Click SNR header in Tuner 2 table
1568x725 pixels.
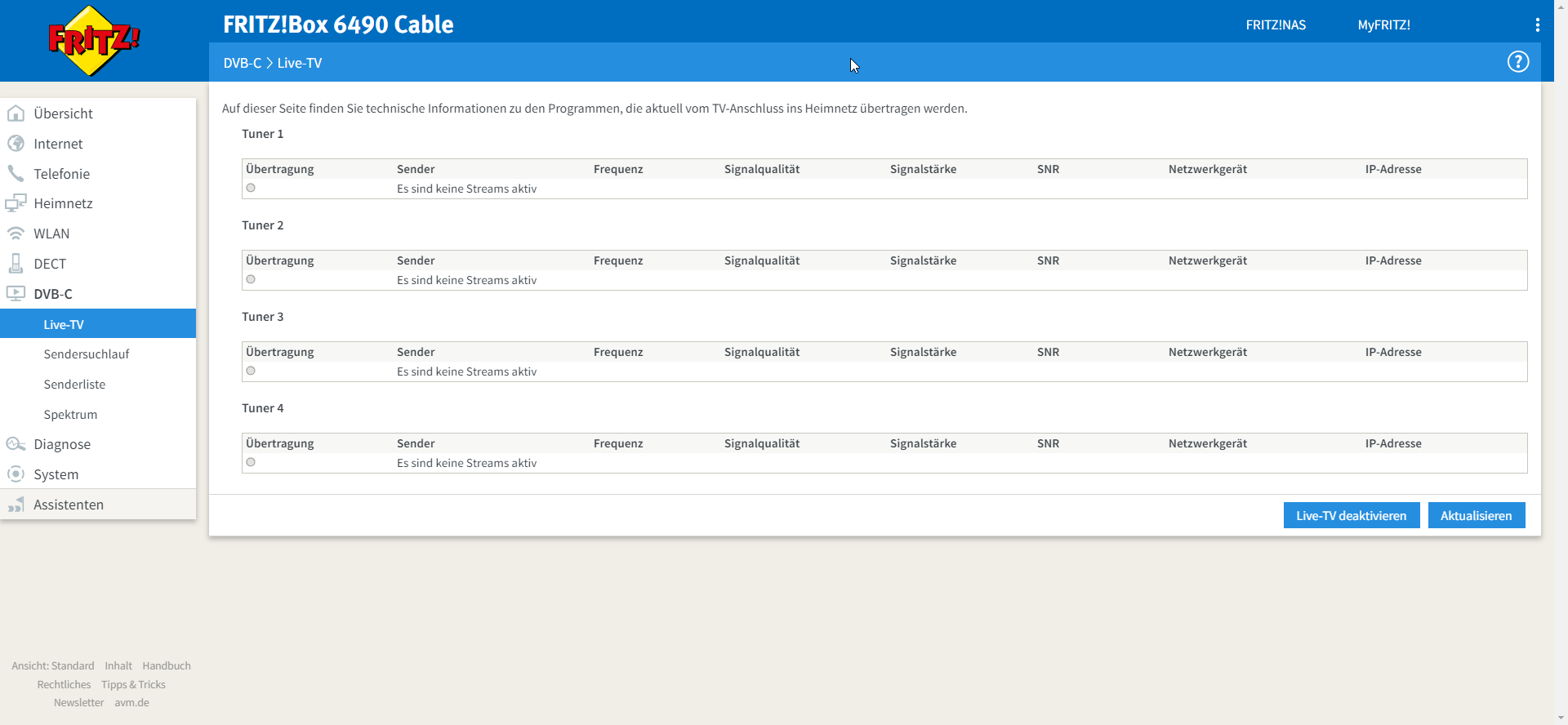tap(1048, 260)
